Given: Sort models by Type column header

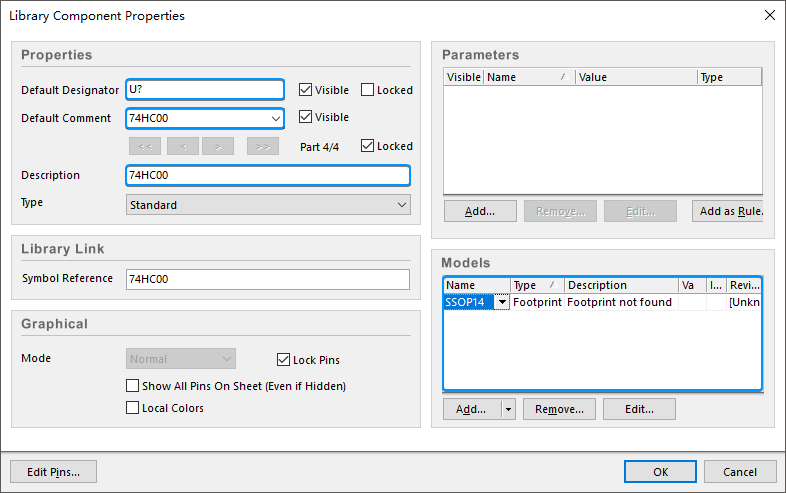Looking at the screenshot, I should coord(537,285).
